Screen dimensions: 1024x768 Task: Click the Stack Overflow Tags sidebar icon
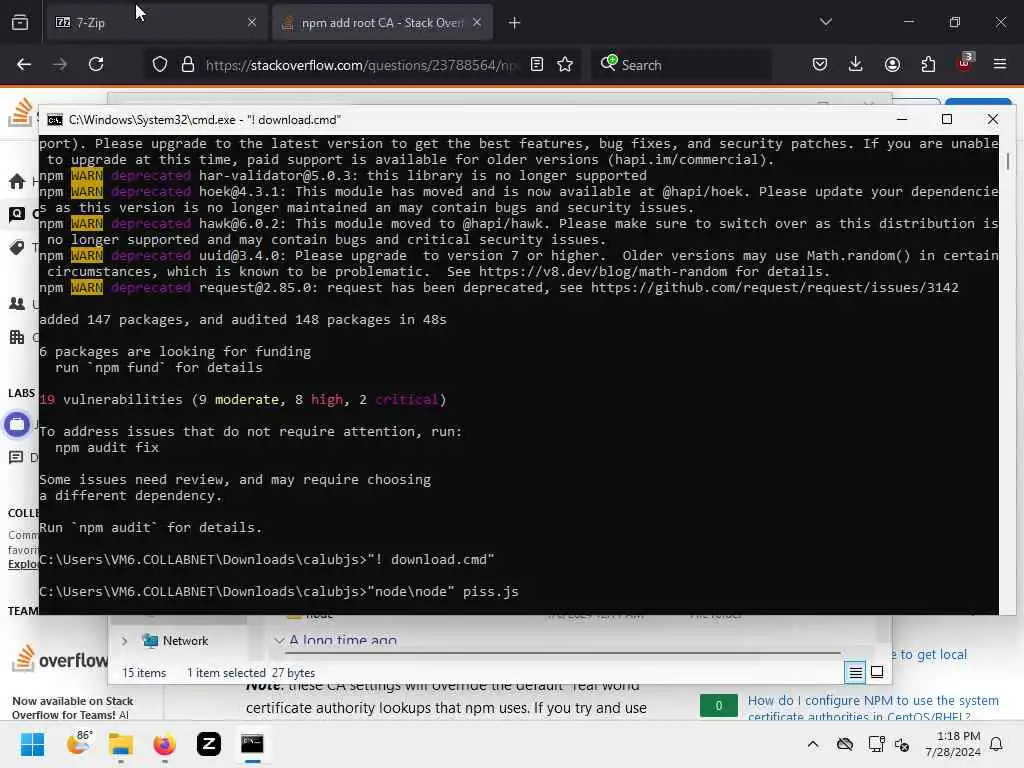tap(17, 248)
